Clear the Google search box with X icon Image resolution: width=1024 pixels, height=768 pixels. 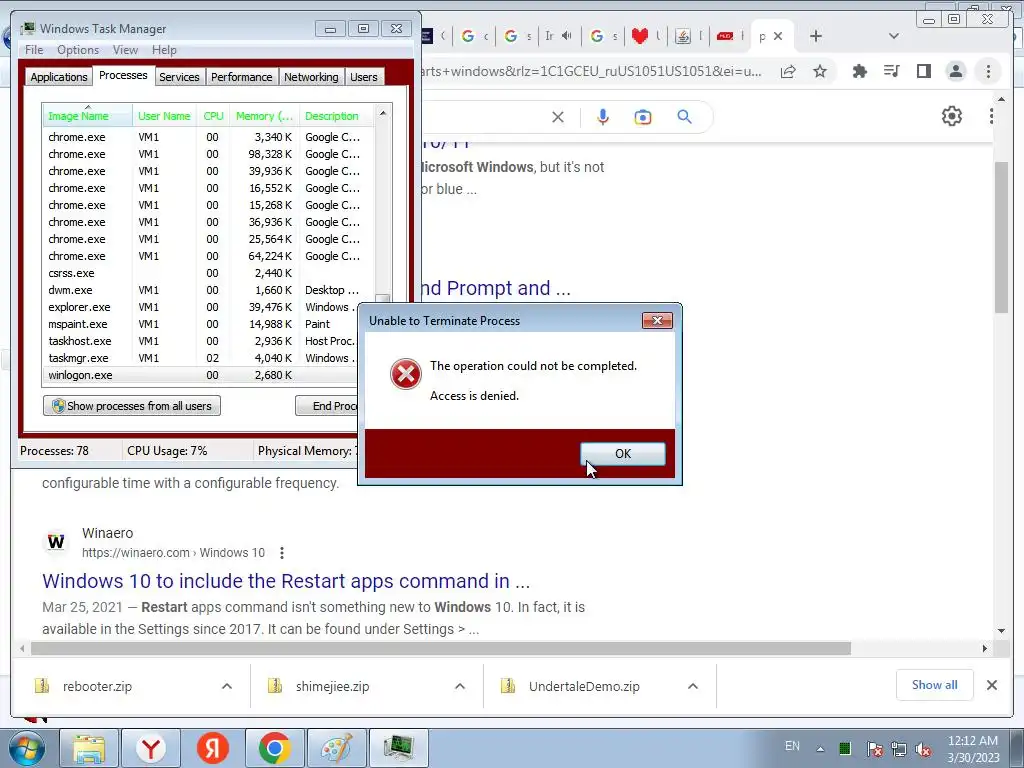pyautogui.click(x=558, y=117)
